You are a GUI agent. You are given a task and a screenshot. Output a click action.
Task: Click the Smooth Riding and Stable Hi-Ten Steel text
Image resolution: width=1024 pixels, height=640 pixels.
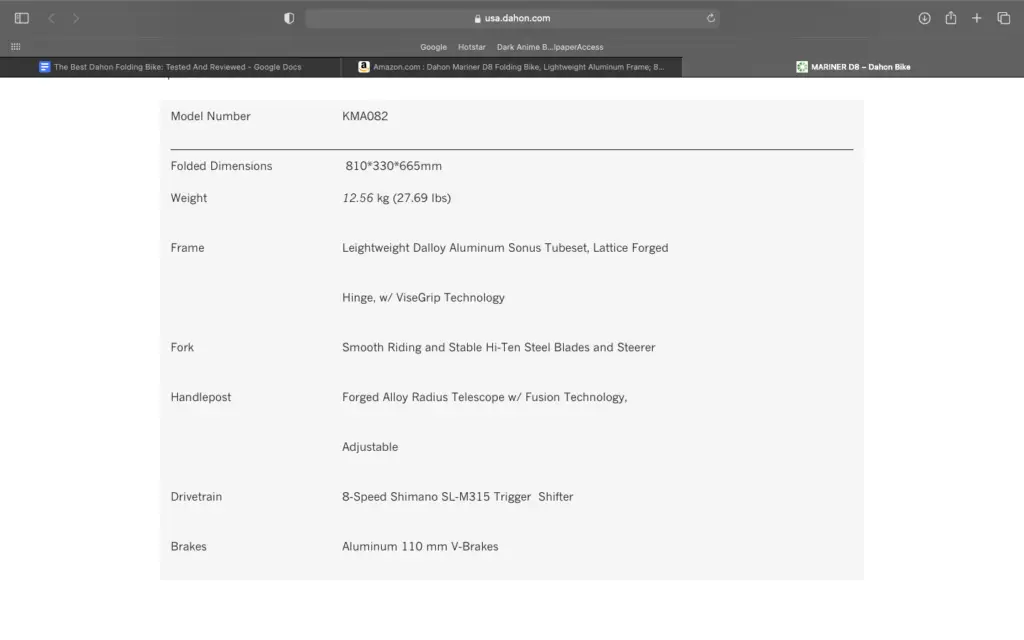498,347
